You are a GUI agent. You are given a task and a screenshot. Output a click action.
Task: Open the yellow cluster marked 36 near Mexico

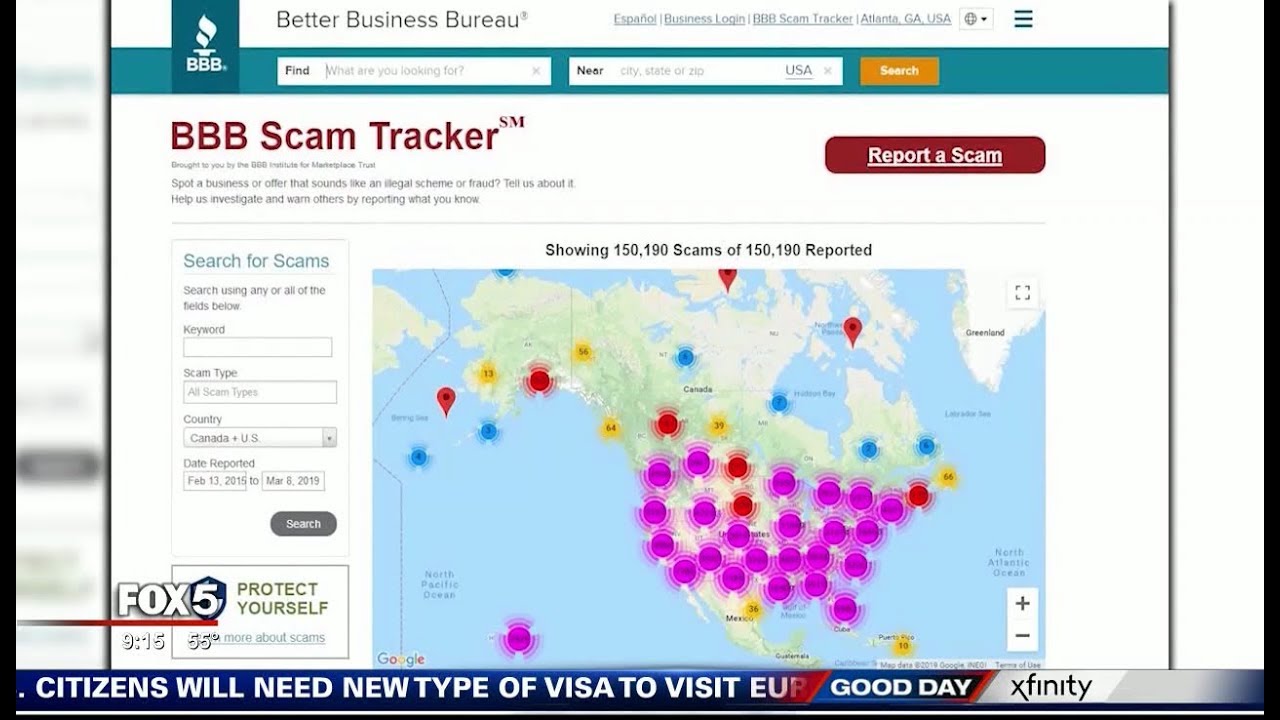[x=752, y=608]
